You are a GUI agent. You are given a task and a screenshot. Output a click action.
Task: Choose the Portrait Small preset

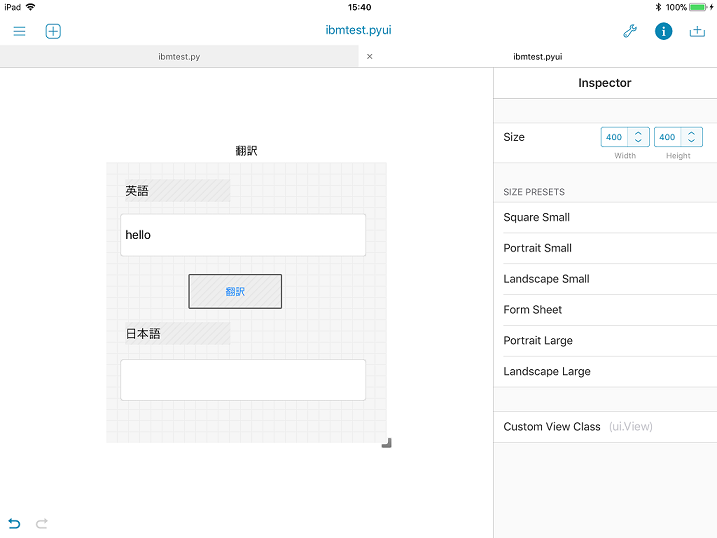pyautogui.click(x=538, y=248)
